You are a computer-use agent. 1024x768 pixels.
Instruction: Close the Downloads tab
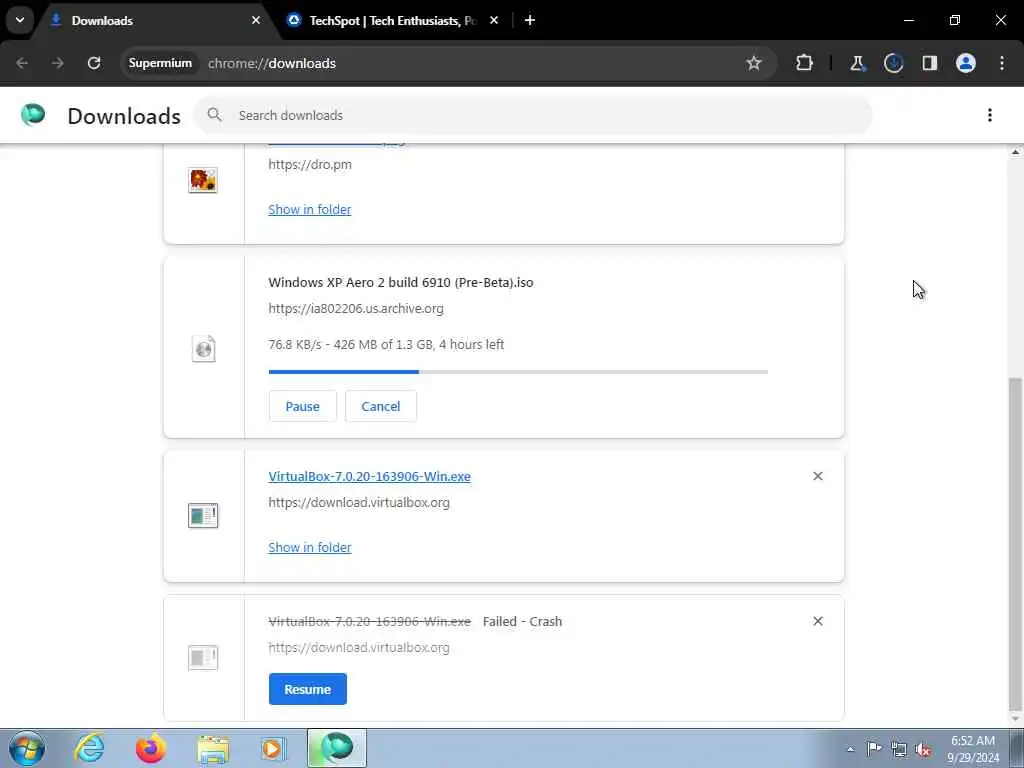pyautogui.click(x=256, y=20)
